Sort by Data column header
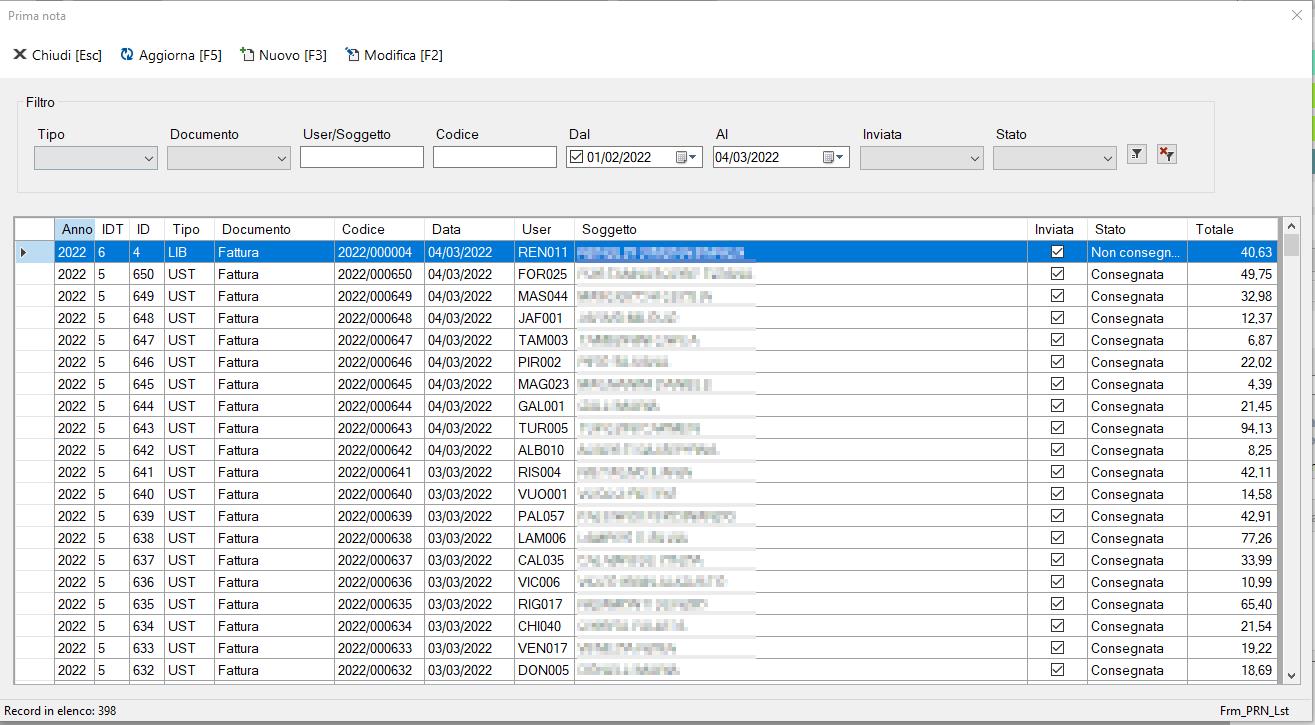This screenshot has width=1315, height=725. [x=469, y=229]
